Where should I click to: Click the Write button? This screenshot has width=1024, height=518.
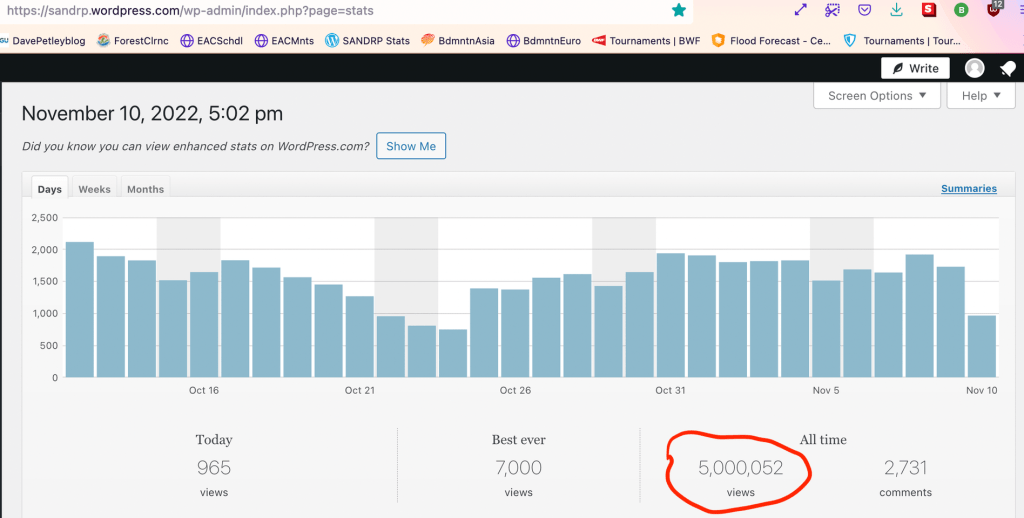(x=914, y=68)
